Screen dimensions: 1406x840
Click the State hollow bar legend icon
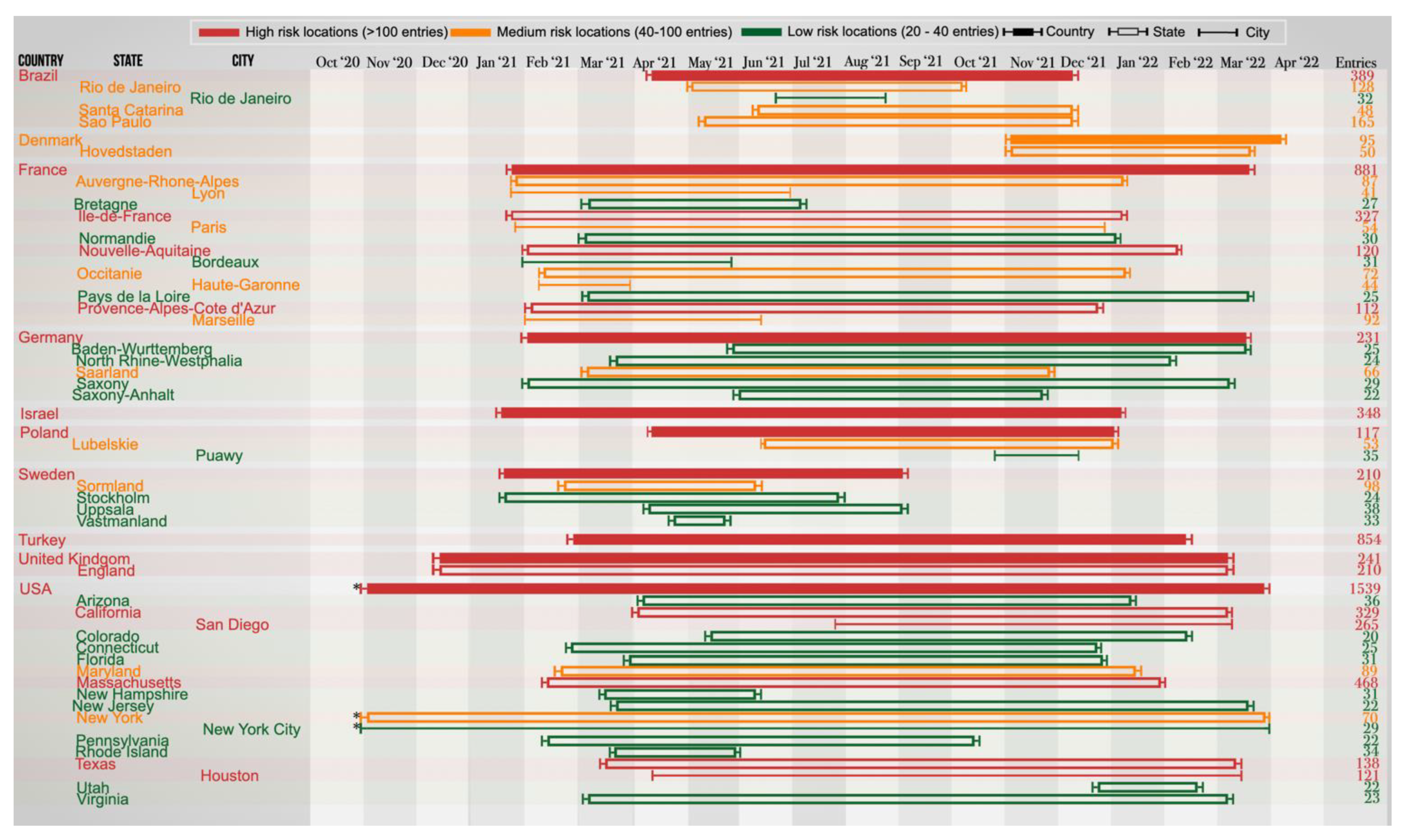[1128, 32]
